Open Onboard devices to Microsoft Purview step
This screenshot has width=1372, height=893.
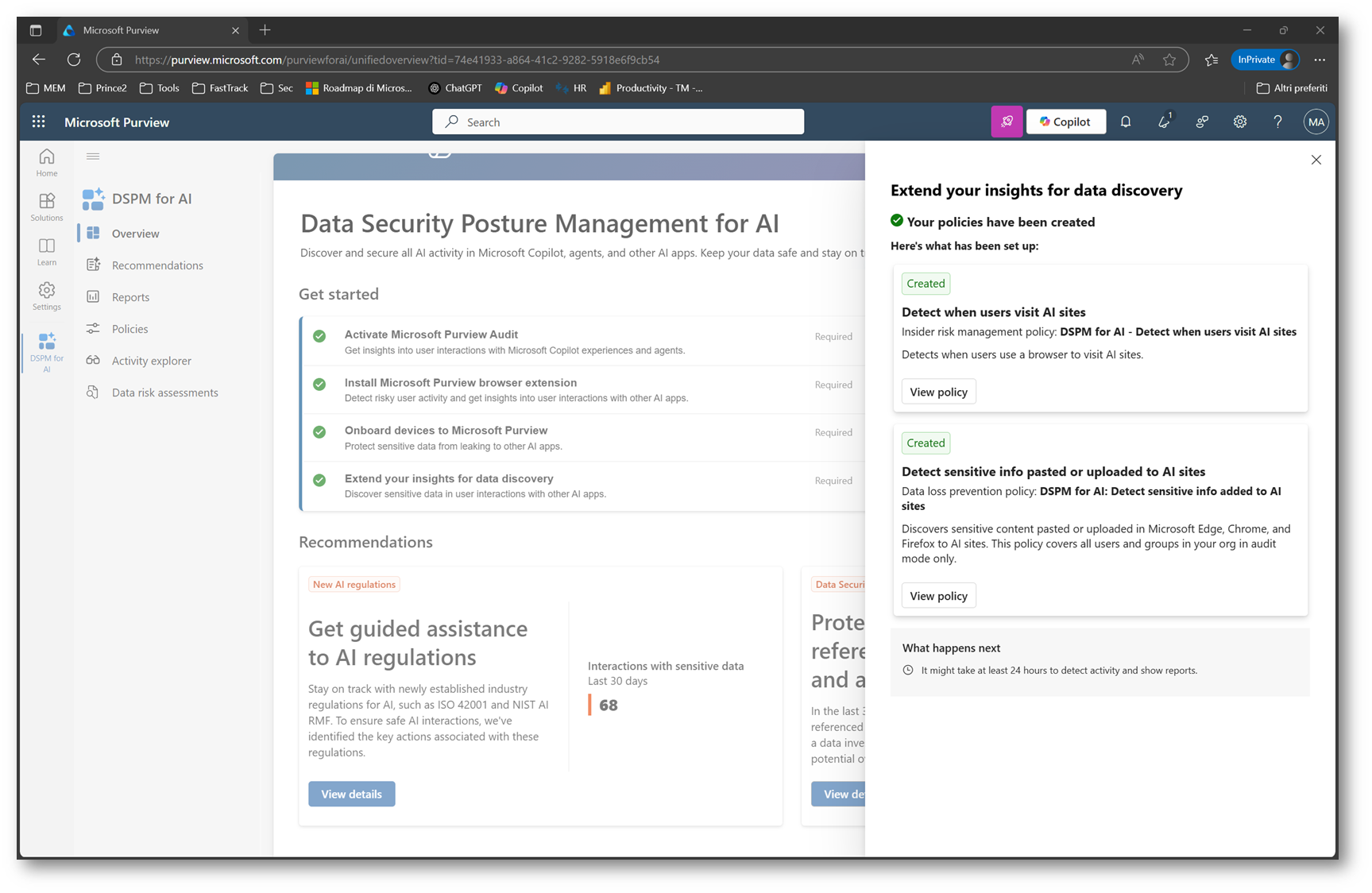click(583, 438)
